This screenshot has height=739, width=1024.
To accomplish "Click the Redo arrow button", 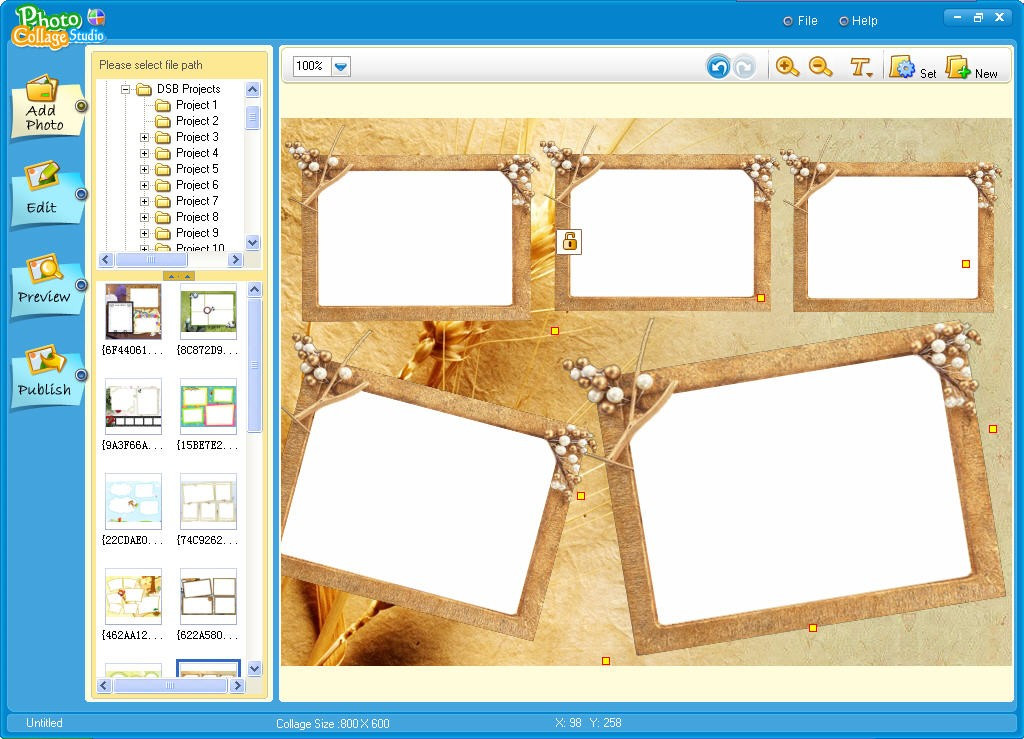I will (744, 67).
